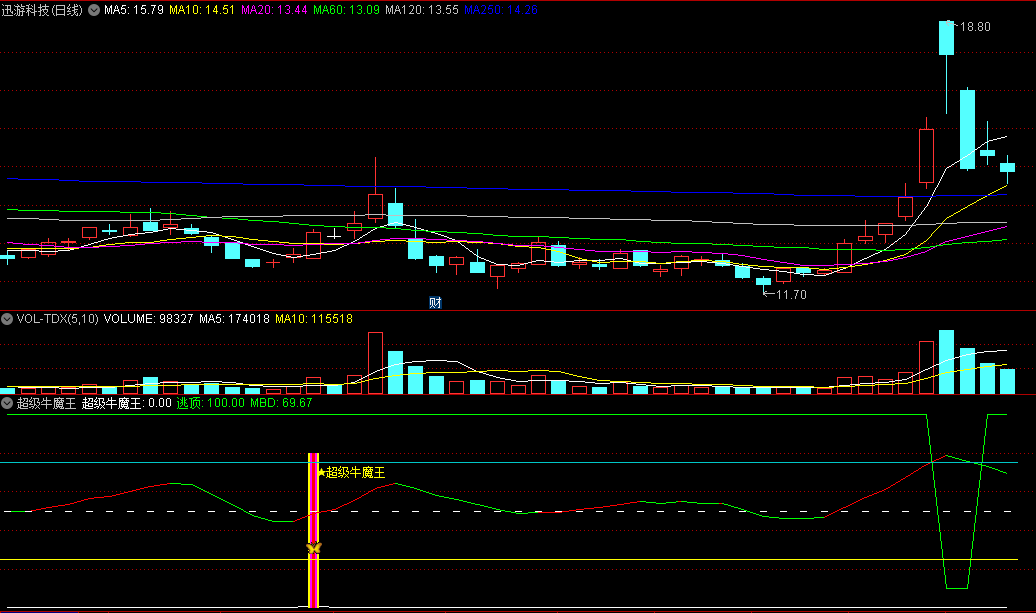Image resolution: width=1036 pixels, height=613 pixels.
Task: Click the 逃顶: 100.00 value
Action: click(211, 403)
